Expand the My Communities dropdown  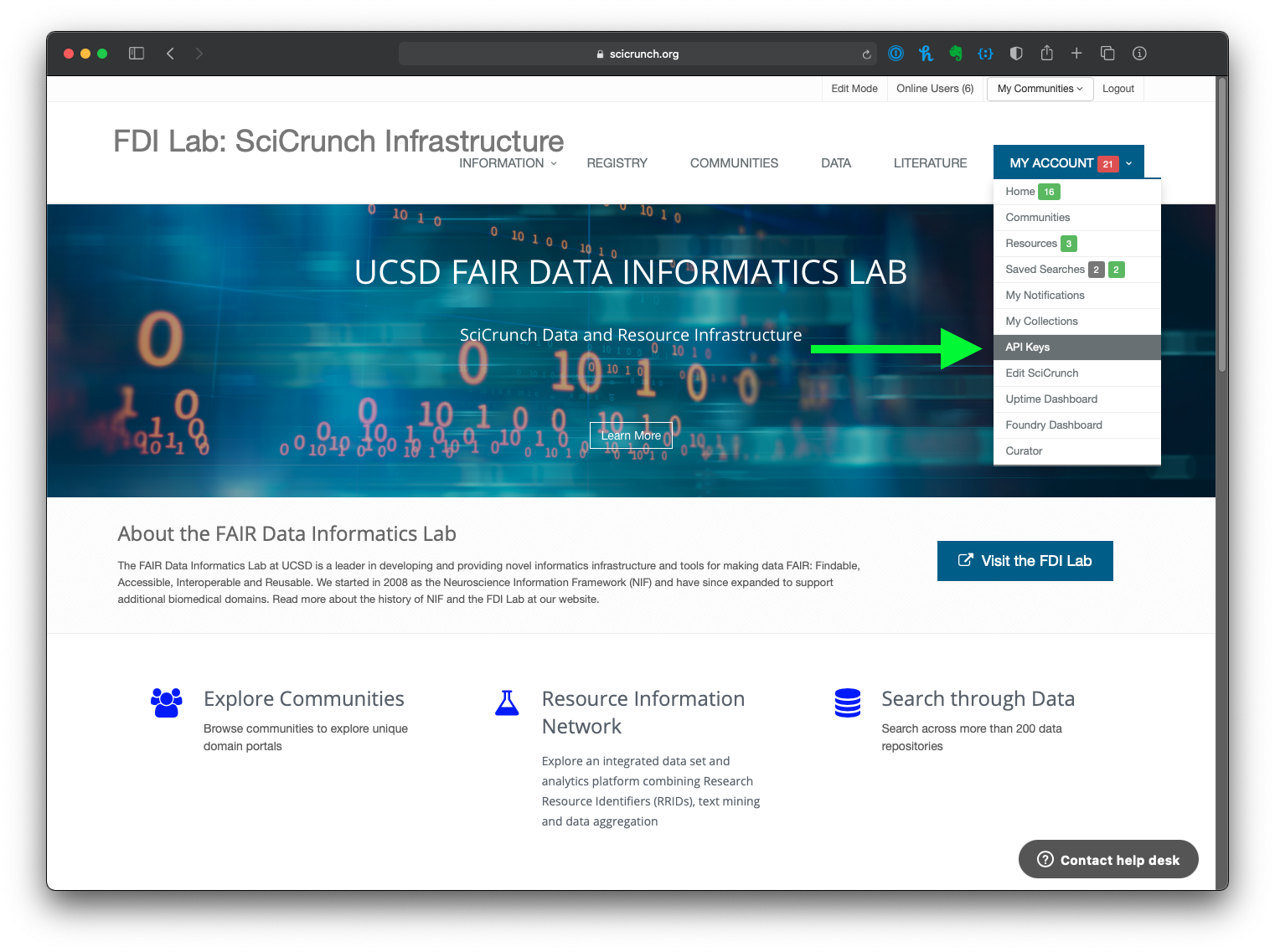coord(1040,89)
